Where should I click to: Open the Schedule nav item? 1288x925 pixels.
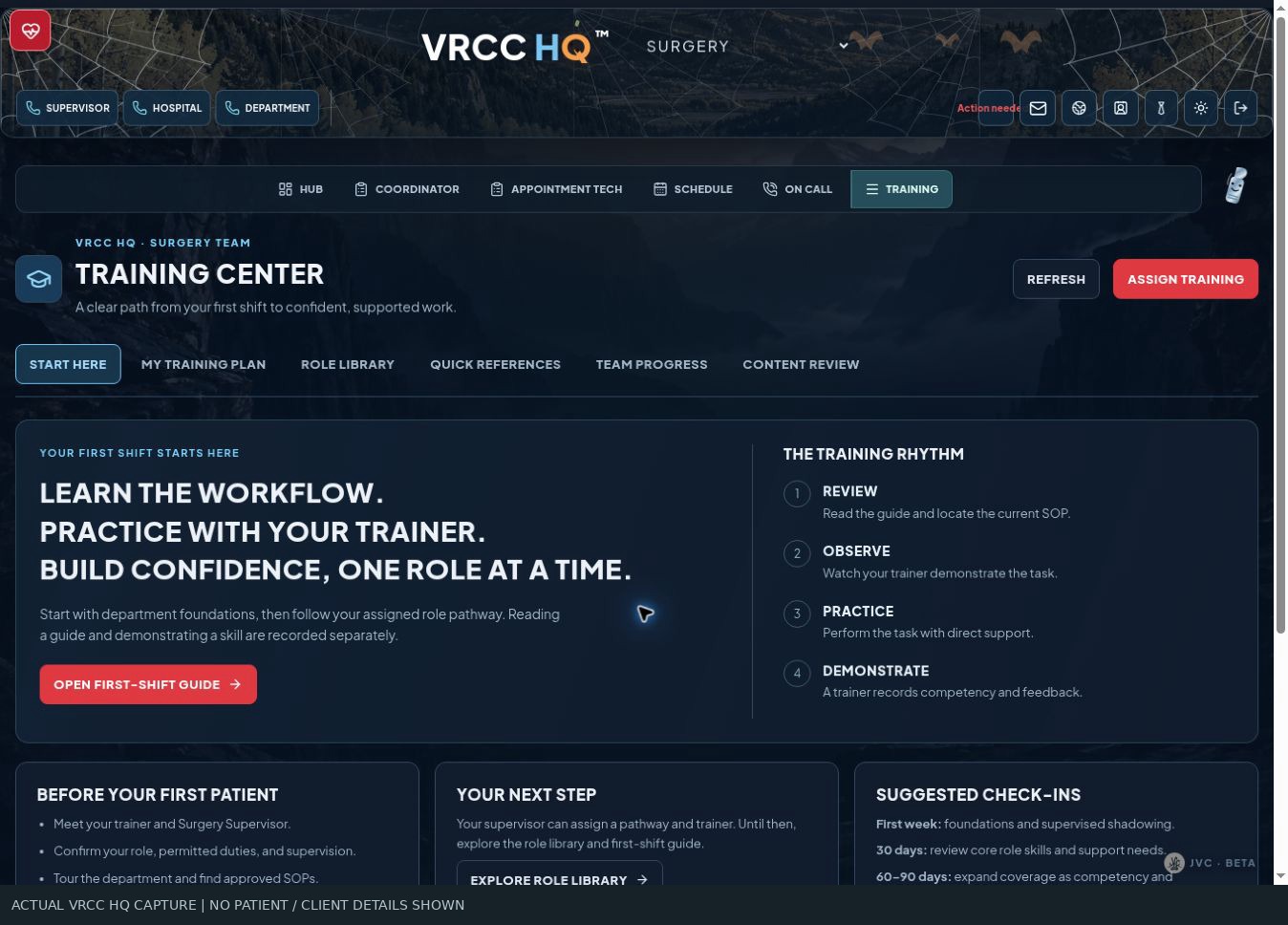click(693, 189)
